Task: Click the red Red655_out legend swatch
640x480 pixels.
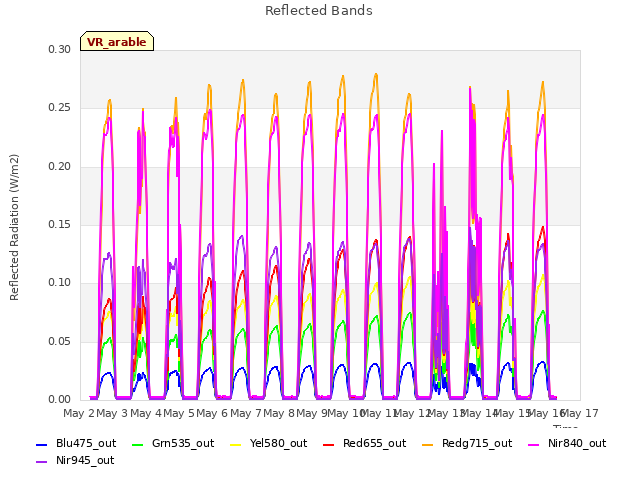Action: coord(329,445)
